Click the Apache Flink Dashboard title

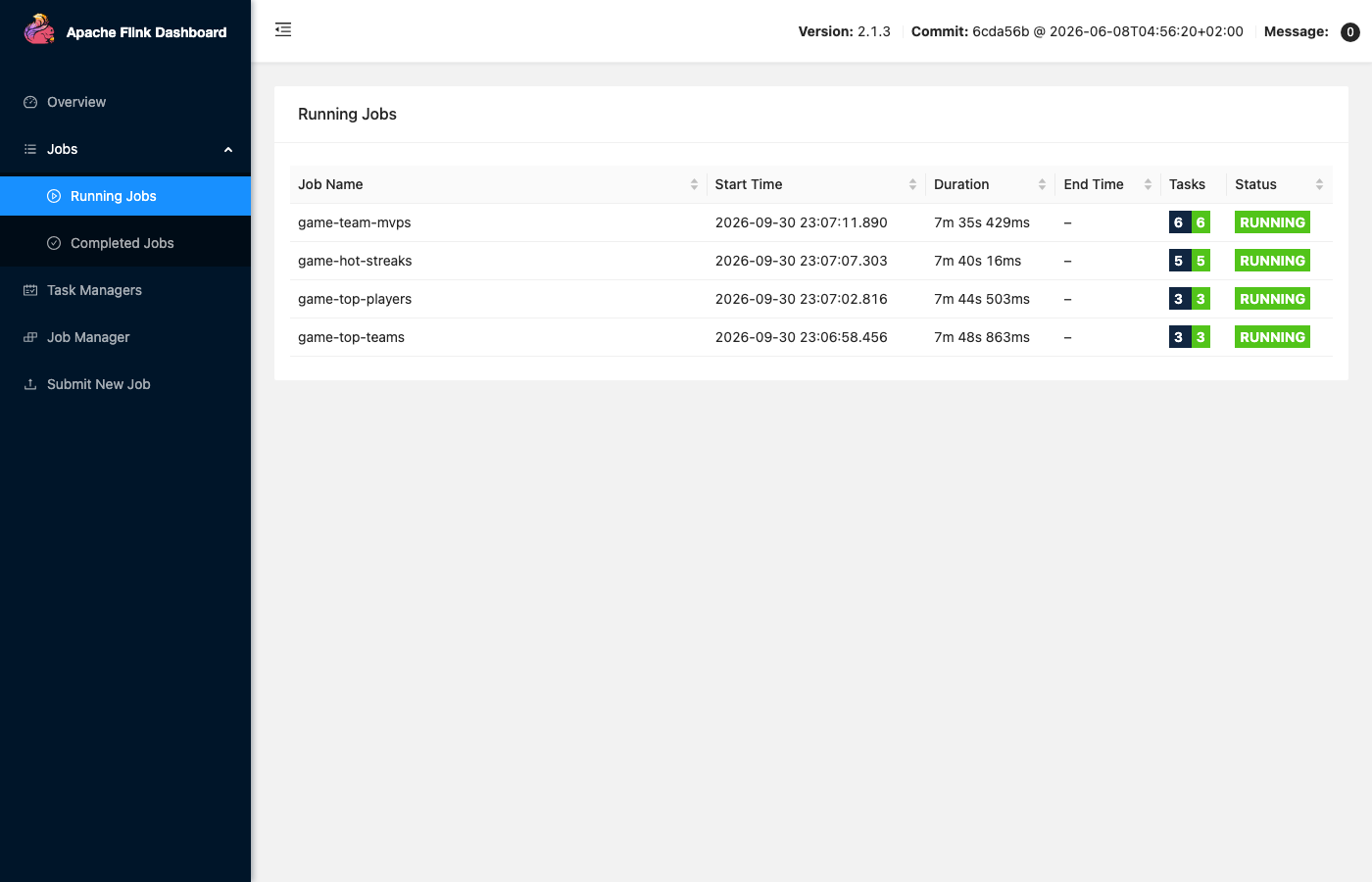[146, 32]
